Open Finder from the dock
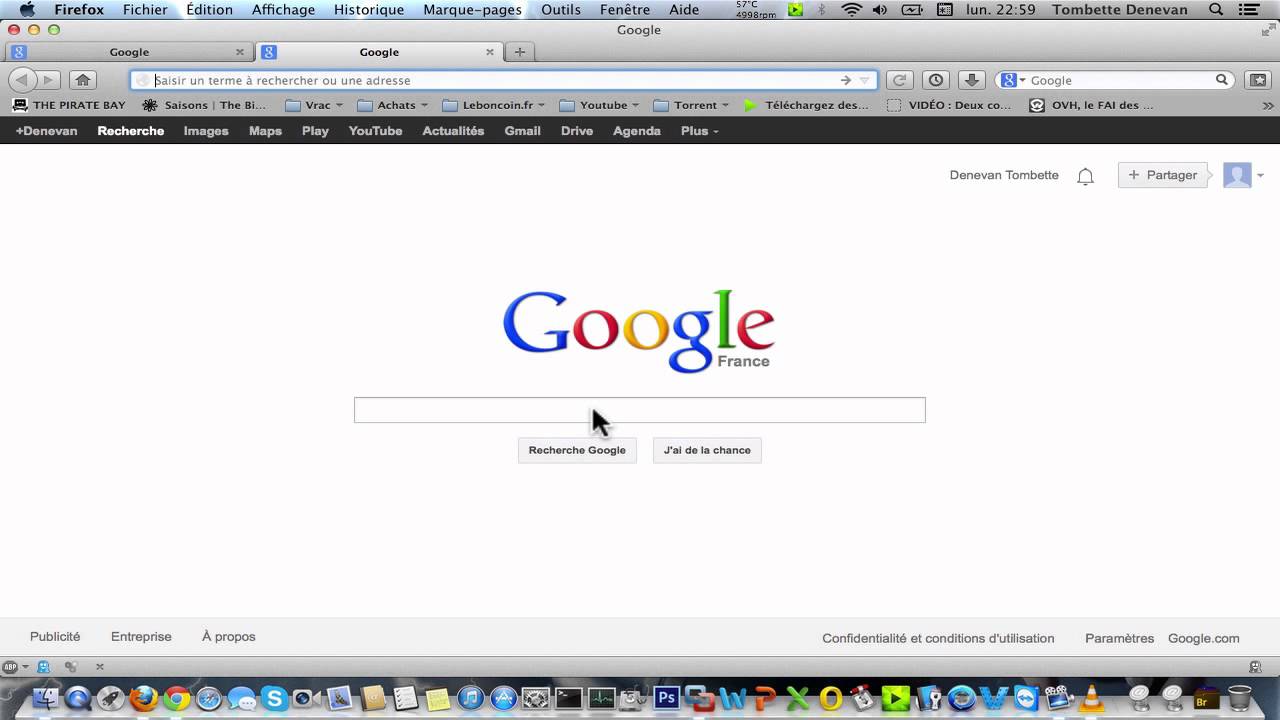 [46, 699]
